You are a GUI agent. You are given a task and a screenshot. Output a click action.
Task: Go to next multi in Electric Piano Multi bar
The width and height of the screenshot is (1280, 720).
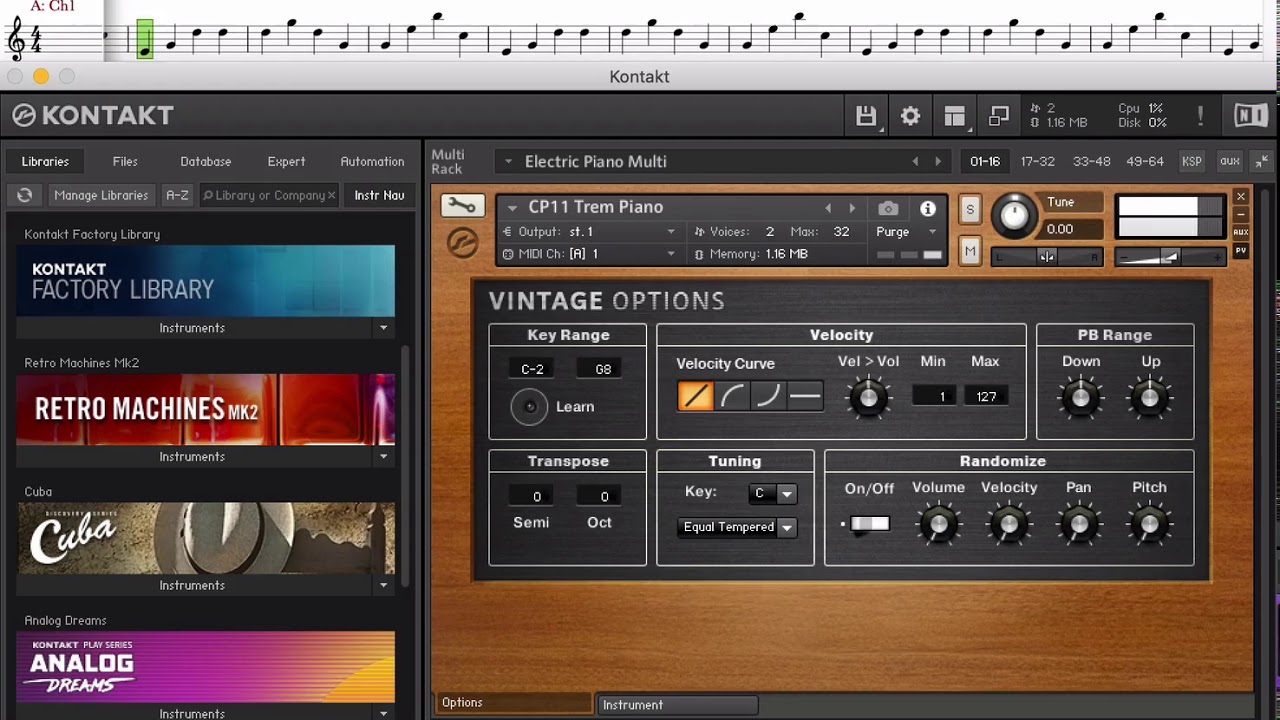pos(938,161)
